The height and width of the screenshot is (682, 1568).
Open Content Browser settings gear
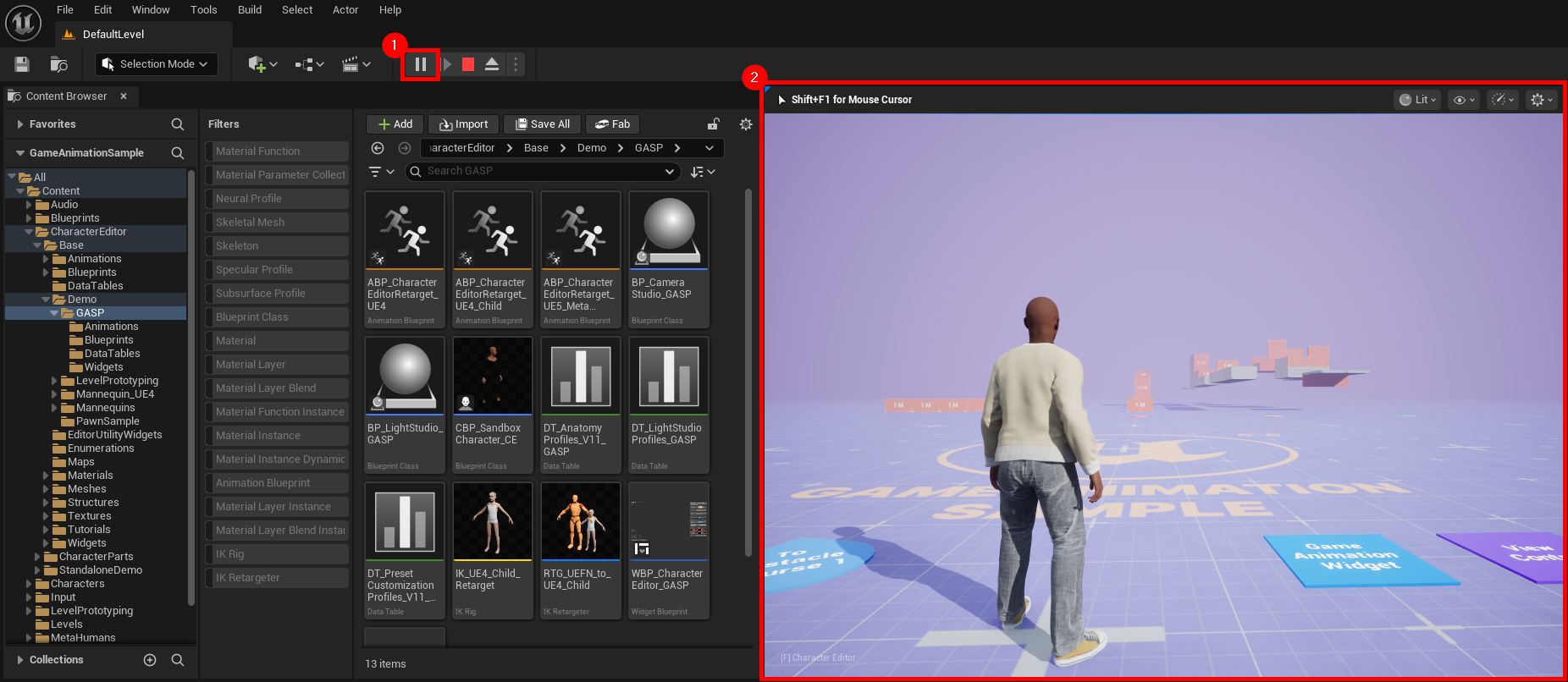(746, 124)
